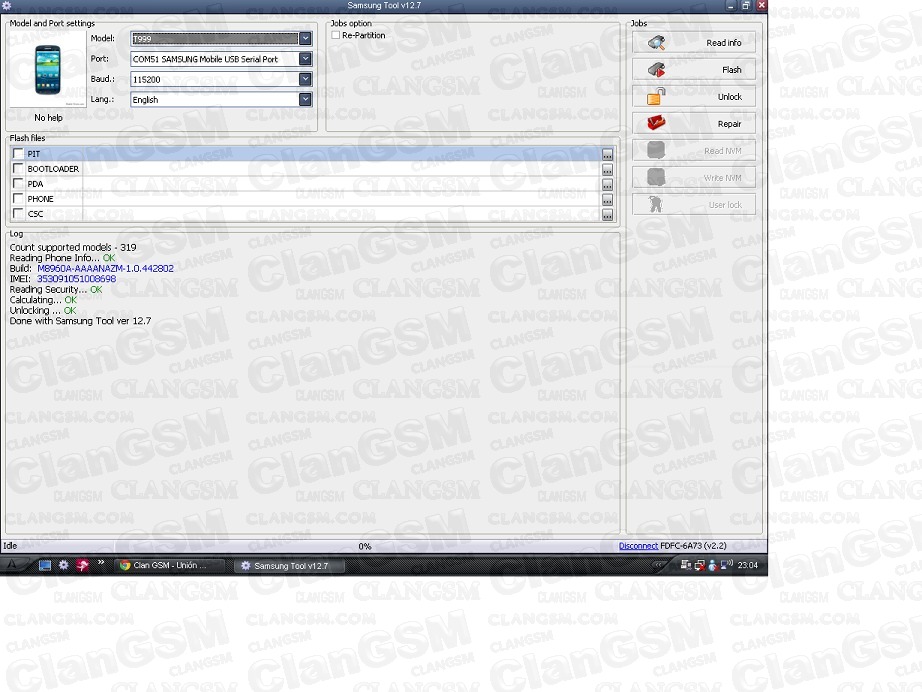Click the 'Count supported models - 319' line
This screenshot has height=692, width=922.
click(73, 248)
